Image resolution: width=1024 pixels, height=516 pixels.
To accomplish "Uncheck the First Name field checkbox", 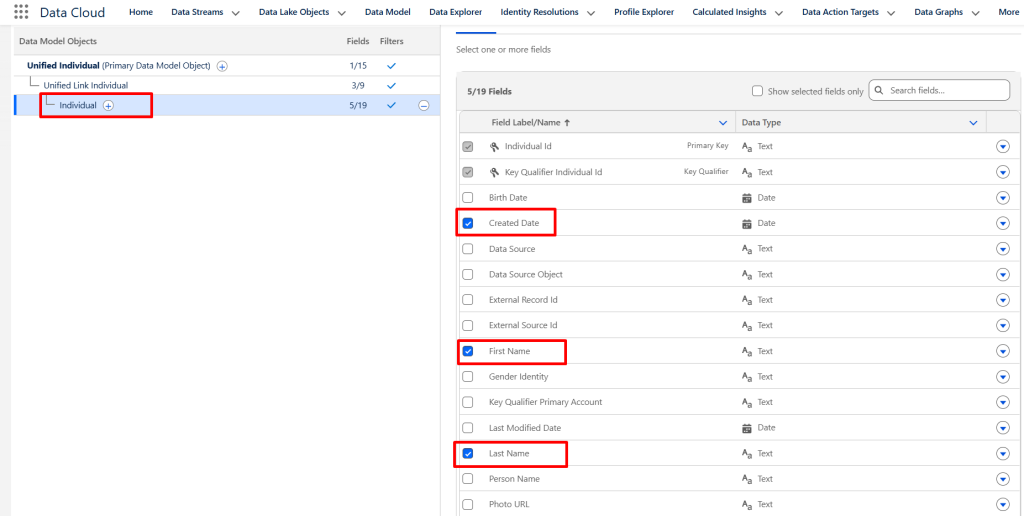I will coord(468,351).
